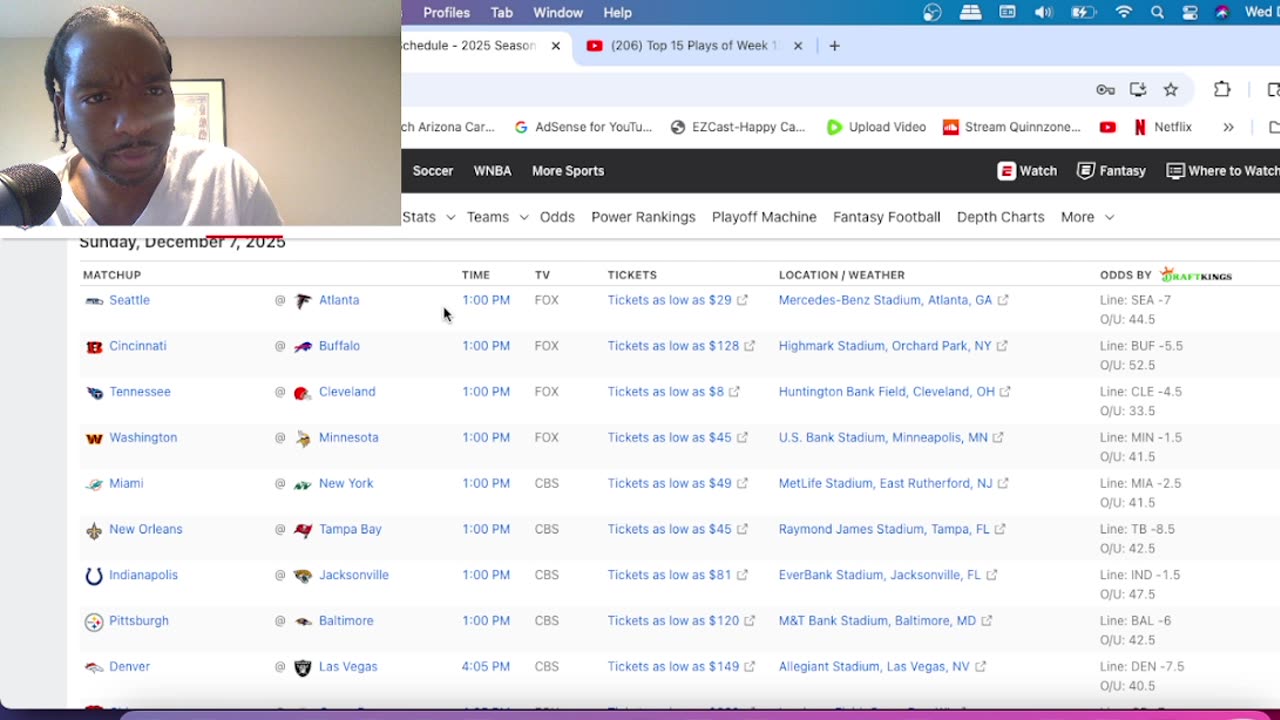Open the Stream Quinnzone SoundCloud bookmark
This screenshot has width=1280, height=720.
coord(1012,127)
